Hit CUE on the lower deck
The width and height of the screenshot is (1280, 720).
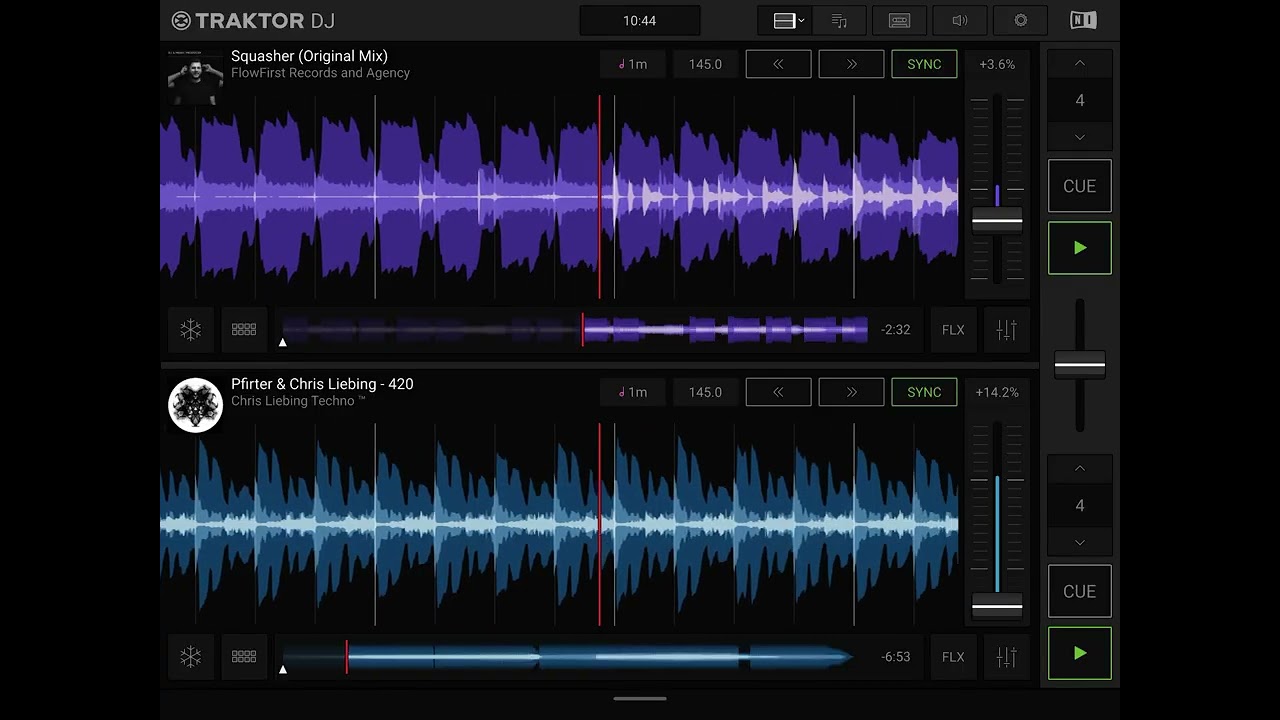(1079, 591)
